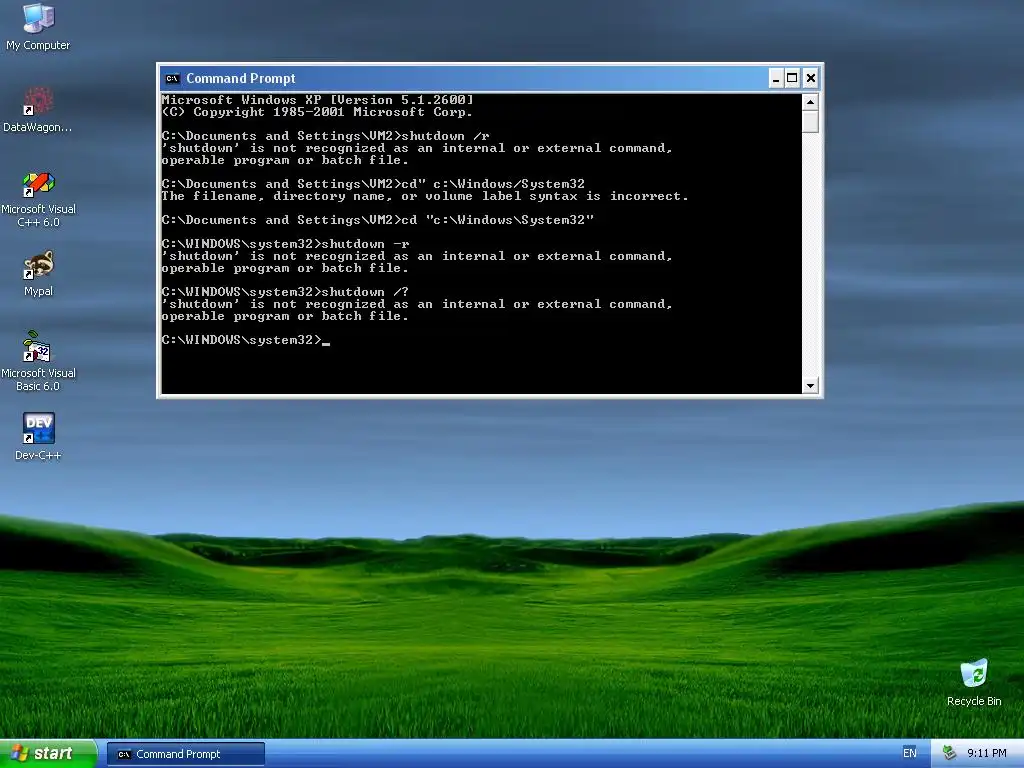
Task: Click the 'shutdown -r' command line
Action: (285, 244)
